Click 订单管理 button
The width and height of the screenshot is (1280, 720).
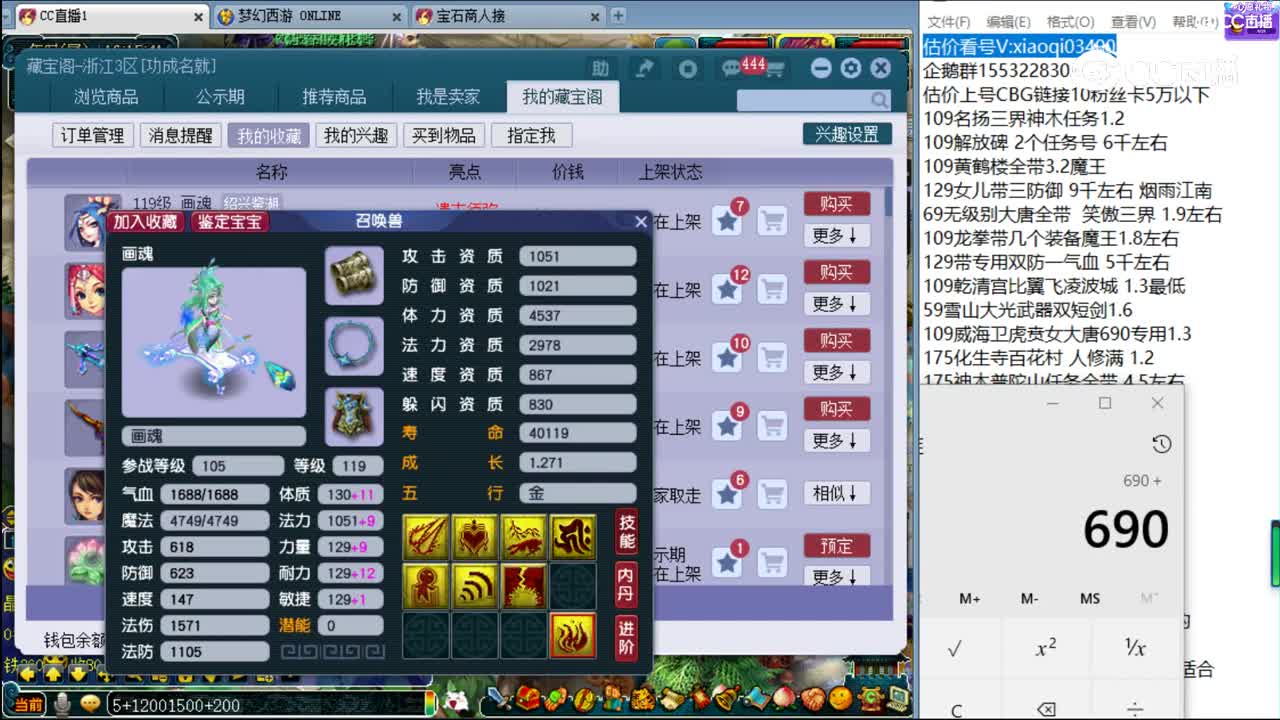pyautogui.click(x=92, y=135)
